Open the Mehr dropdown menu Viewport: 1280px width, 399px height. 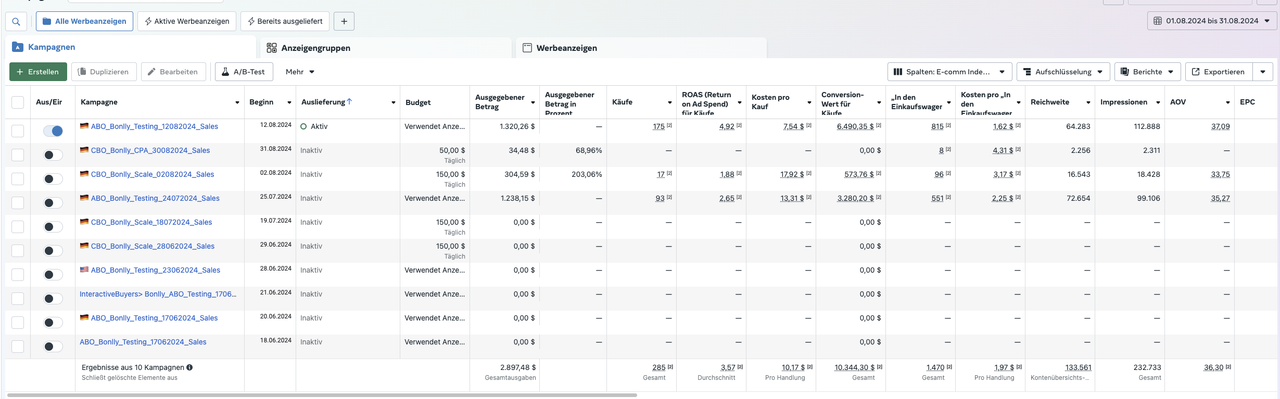pyautogui.click(x=300, y=72)
